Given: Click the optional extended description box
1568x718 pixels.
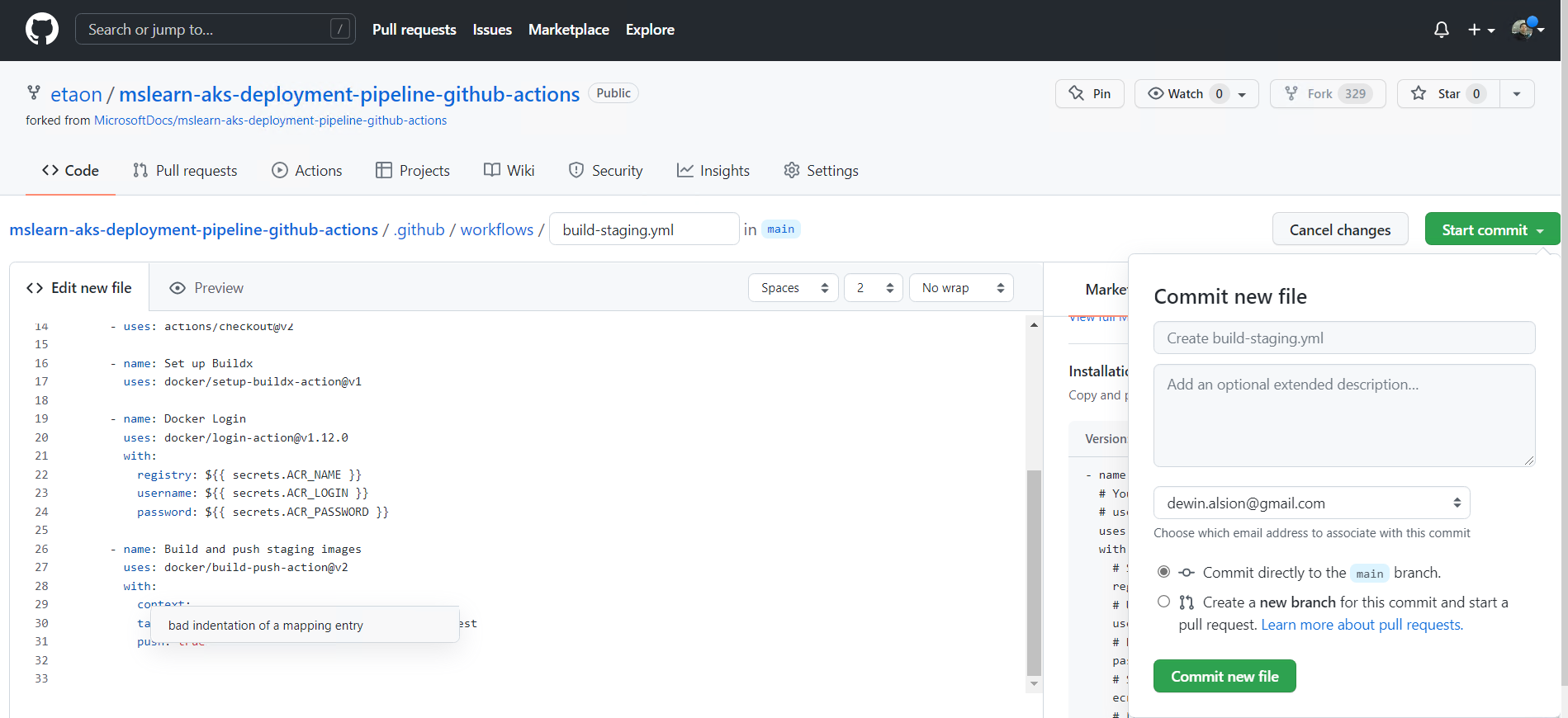Looking at the screenshot, I should [1344, 415].
